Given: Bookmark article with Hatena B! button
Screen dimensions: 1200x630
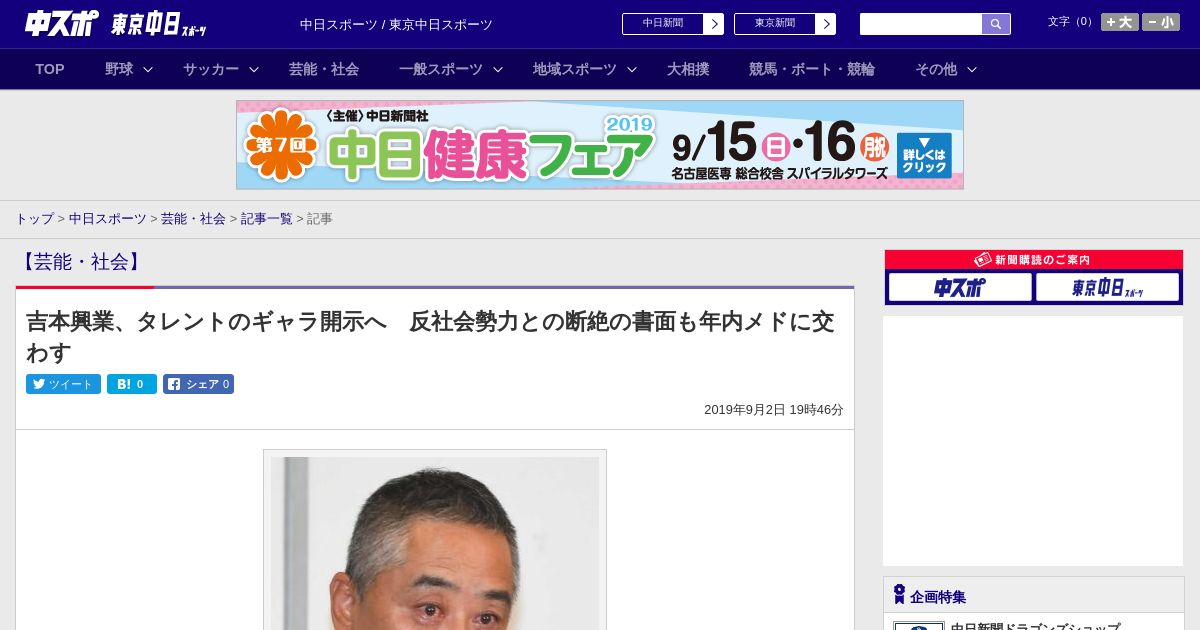Looking at the screenshot, I should pyautogui.click(x=132, y=384).
